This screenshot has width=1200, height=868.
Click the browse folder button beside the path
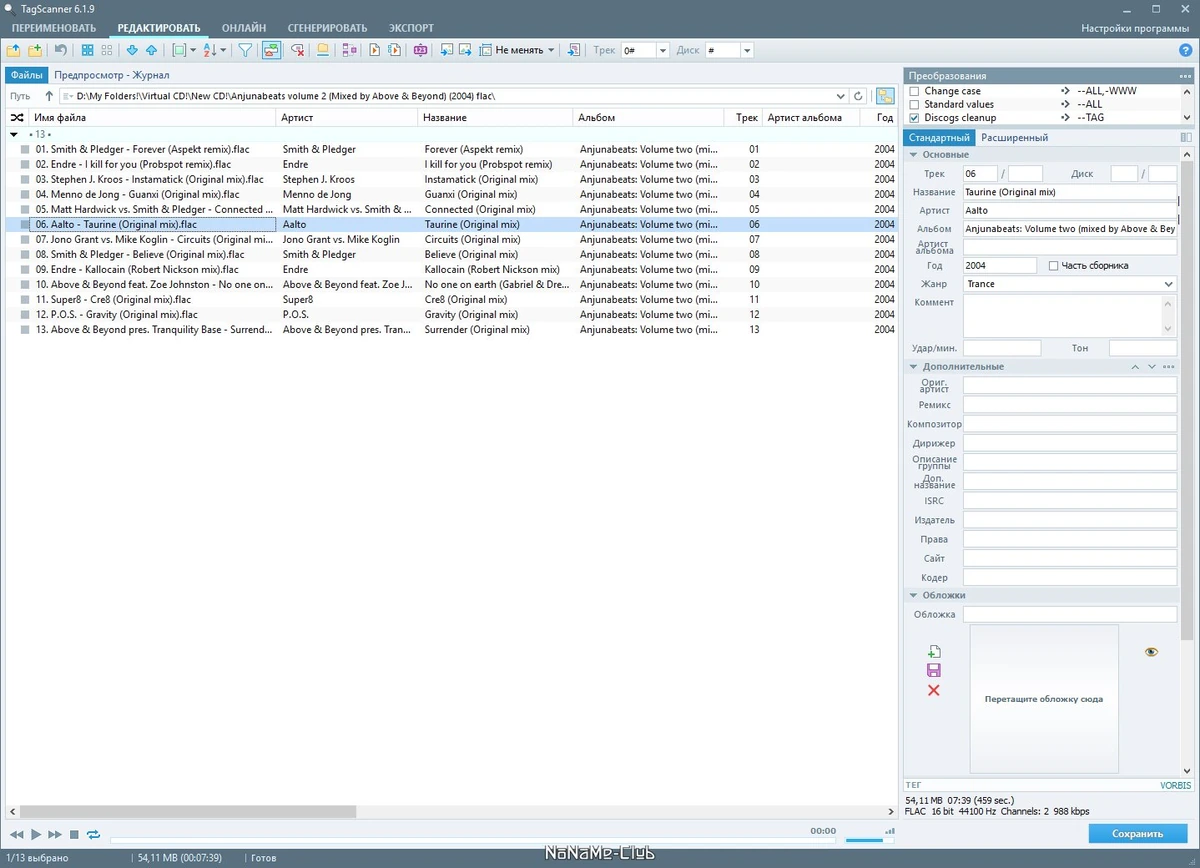(885, 96)
